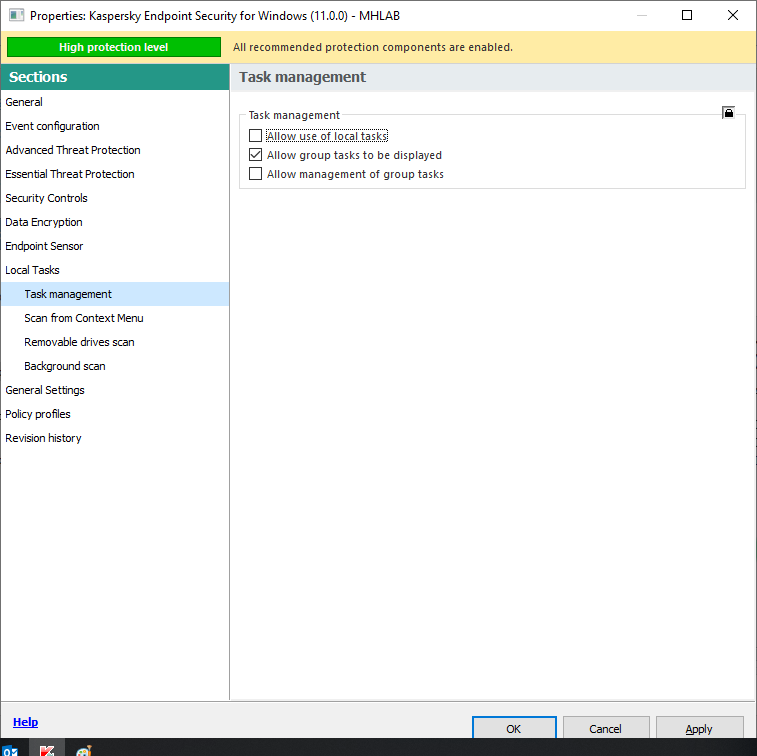Open Background scan subsection

pos(115,366)
